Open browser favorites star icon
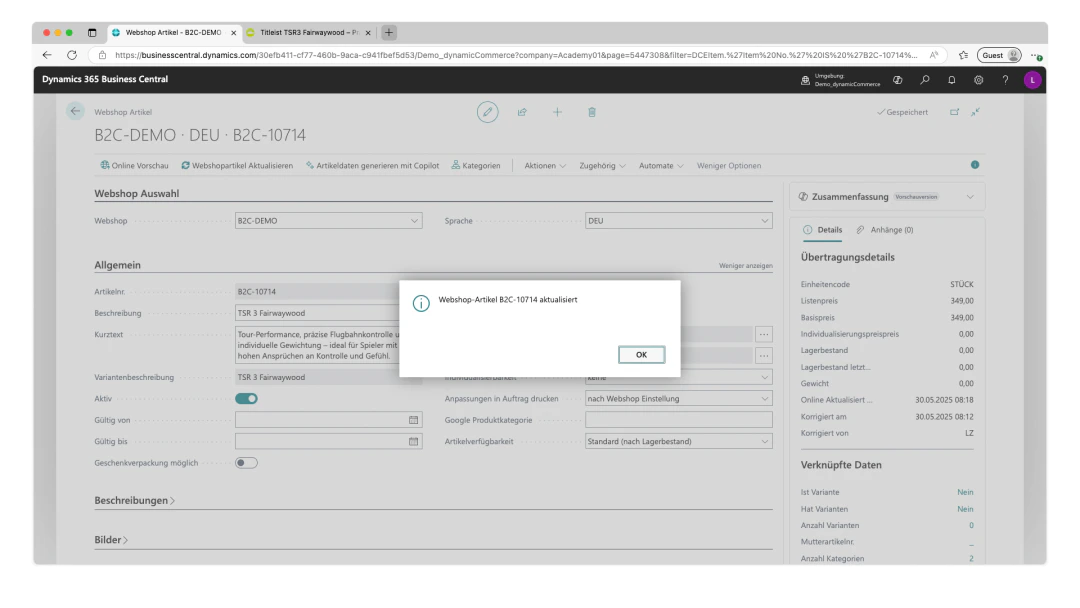This screenshot has width=1080, height=608. pyautogui.click(x=963, y=55)
